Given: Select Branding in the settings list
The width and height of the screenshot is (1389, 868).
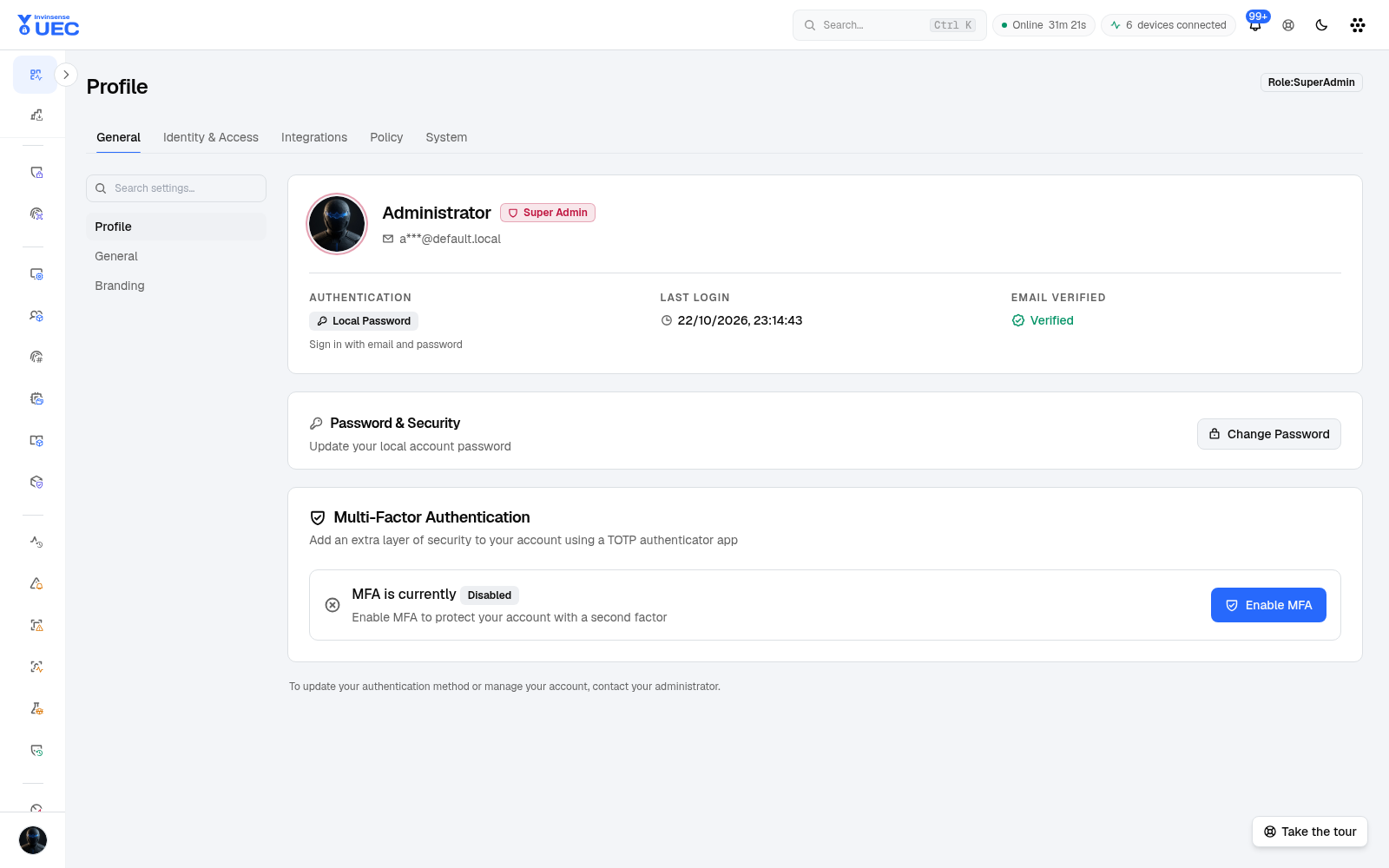Looking at the screenshot, I should tap(176, 286).
